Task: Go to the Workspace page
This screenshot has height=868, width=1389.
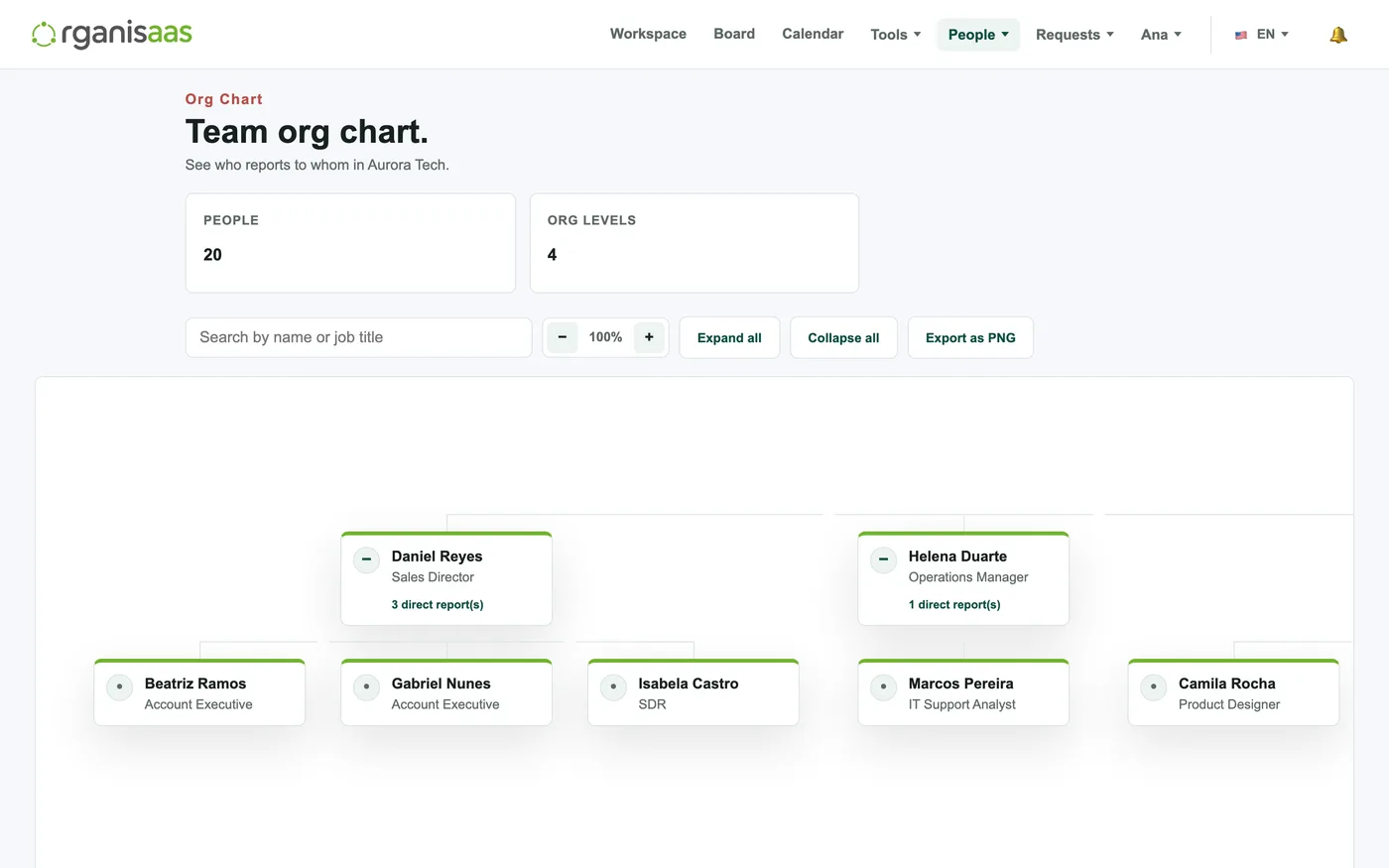Action: (x=648, y=34)
